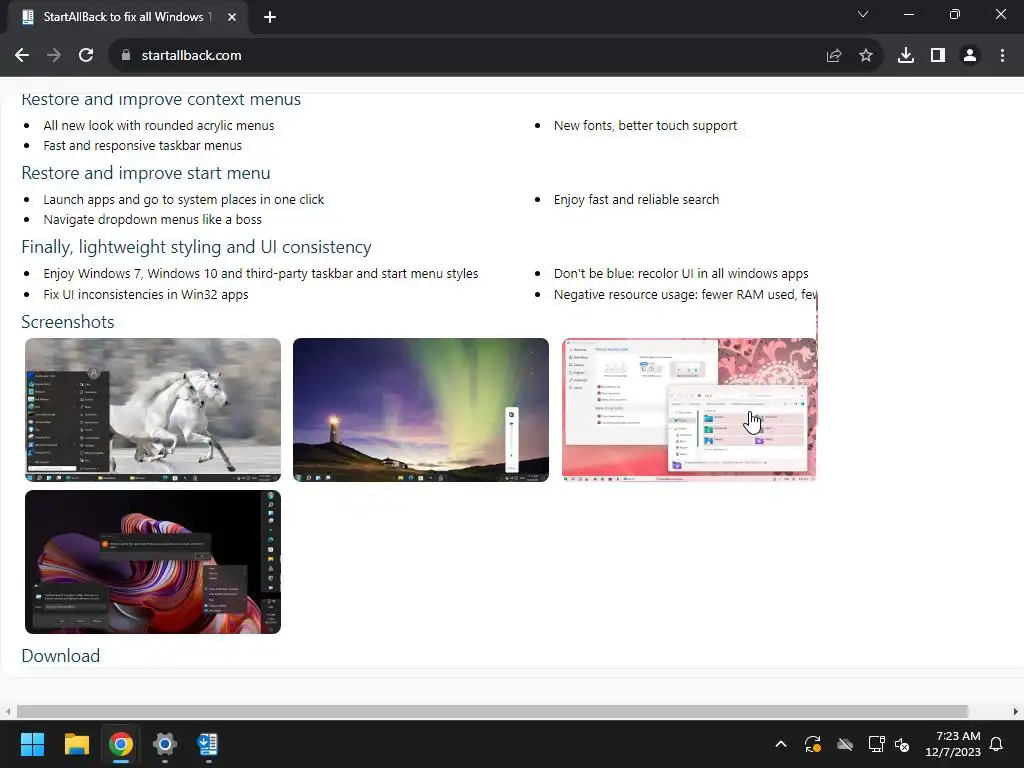Bookmark this tab with star icon
The width and height of the screenshot is (1024, 768).
click(866, 56)
